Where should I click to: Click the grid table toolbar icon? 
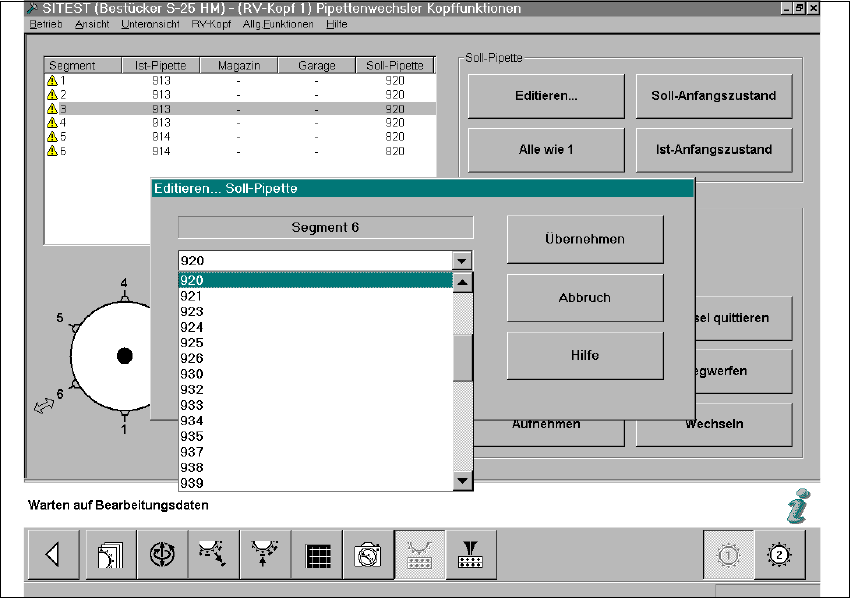tap(318, 555)
